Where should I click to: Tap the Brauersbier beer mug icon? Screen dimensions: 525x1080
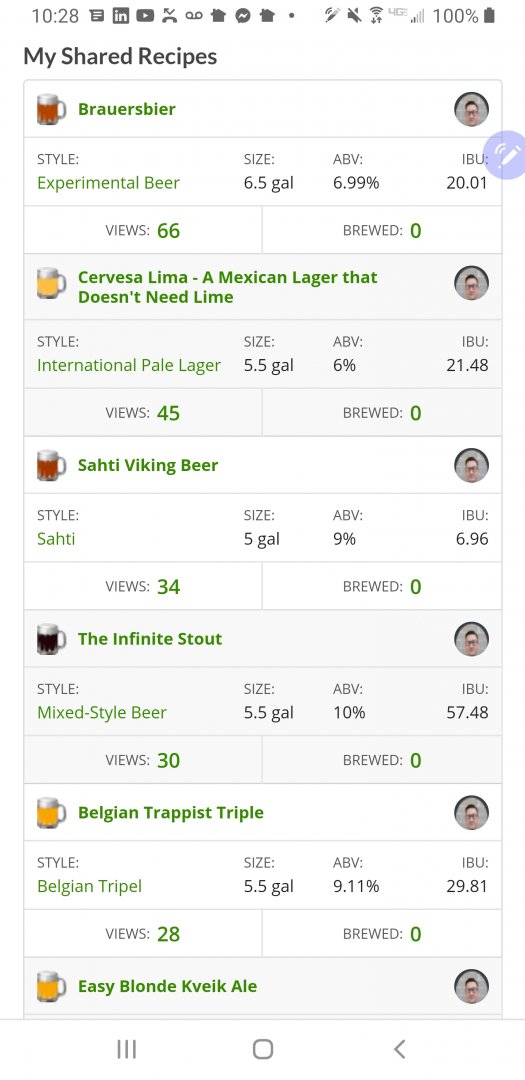coord(51,110)
